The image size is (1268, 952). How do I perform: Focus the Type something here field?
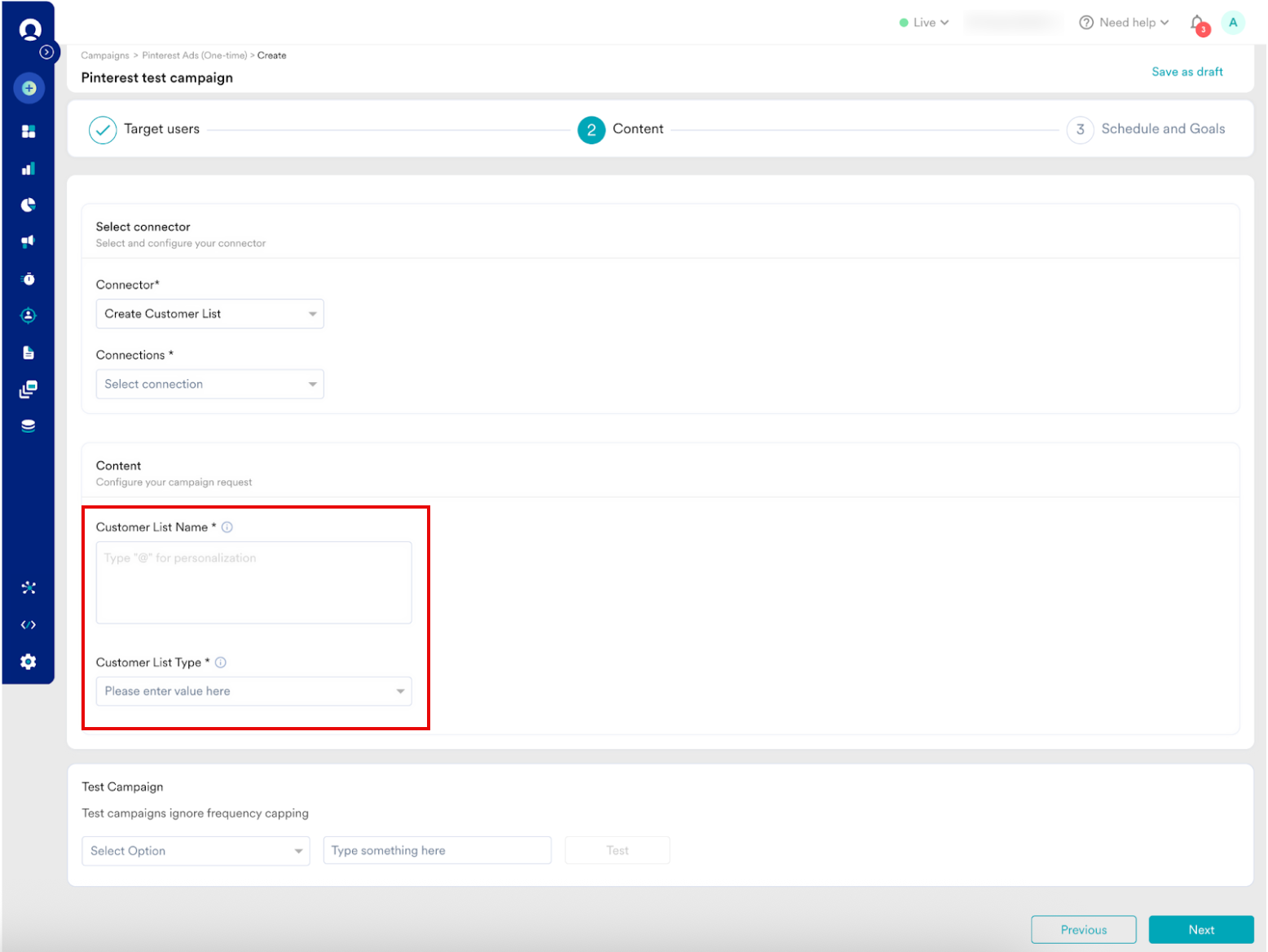[438, 851]
